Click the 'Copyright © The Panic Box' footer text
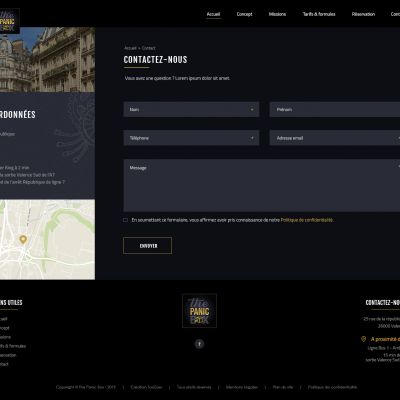The image size is (400, 400). (86, 387)
